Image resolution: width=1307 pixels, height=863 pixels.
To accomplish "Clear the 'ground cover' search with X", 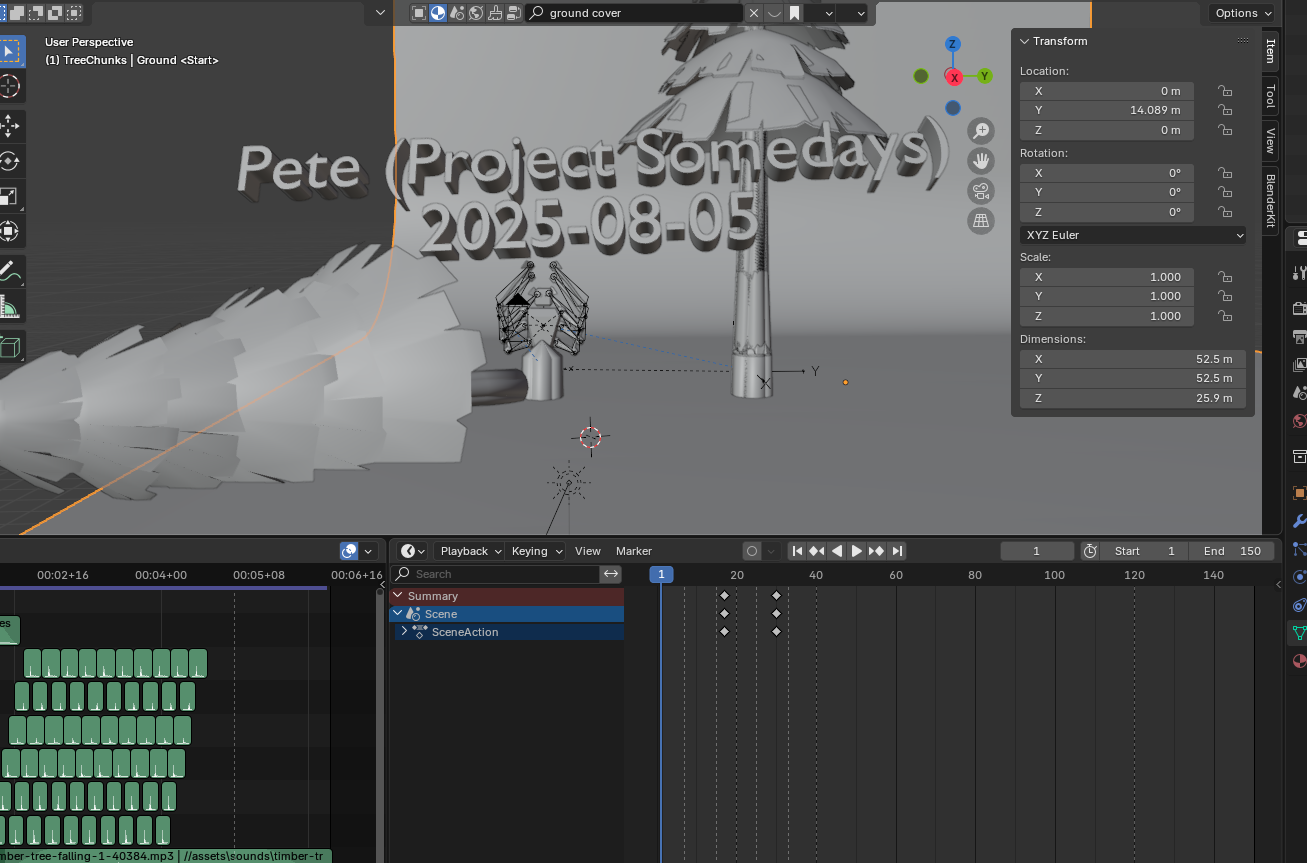I will pos(753,13).
